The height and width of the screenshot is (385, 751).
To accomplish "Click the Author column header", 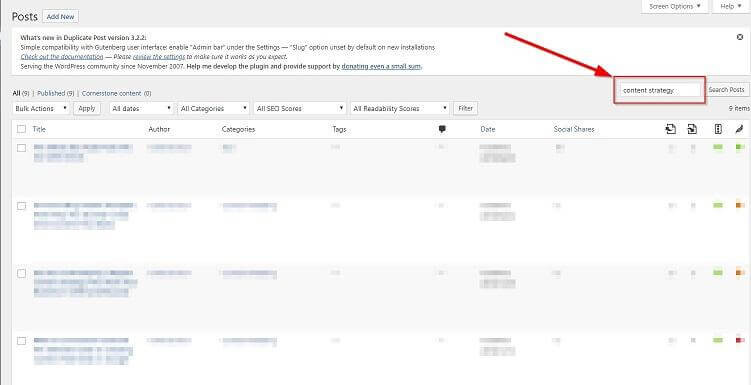I will coord(159,129).
